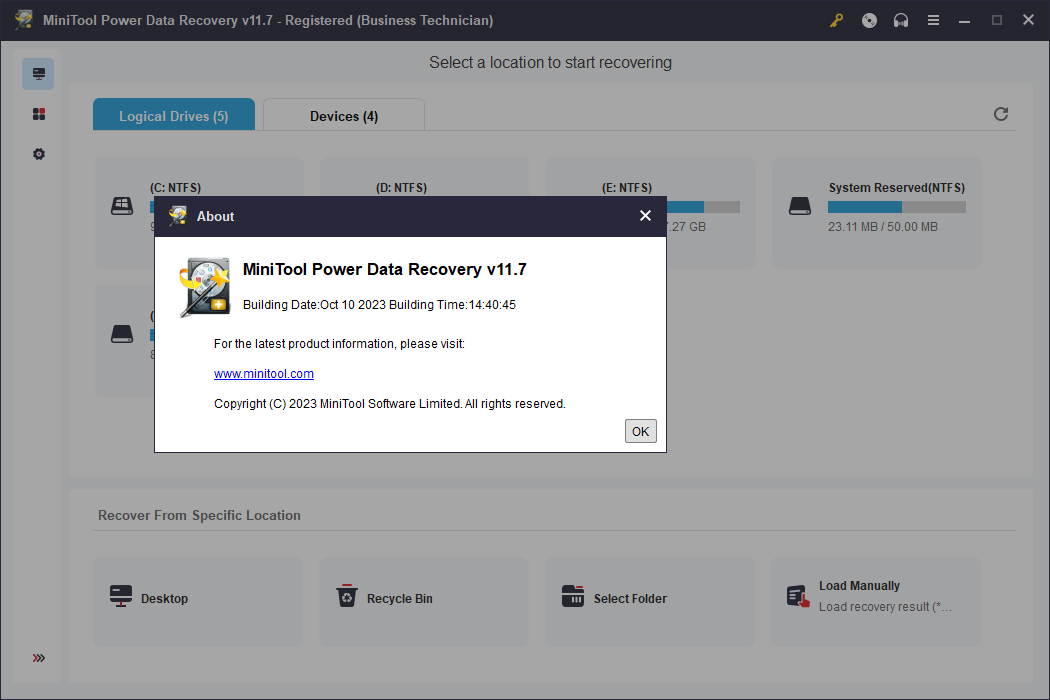
Task: Select the C: NTFS drive icon
Action: [x=122, y=206]
